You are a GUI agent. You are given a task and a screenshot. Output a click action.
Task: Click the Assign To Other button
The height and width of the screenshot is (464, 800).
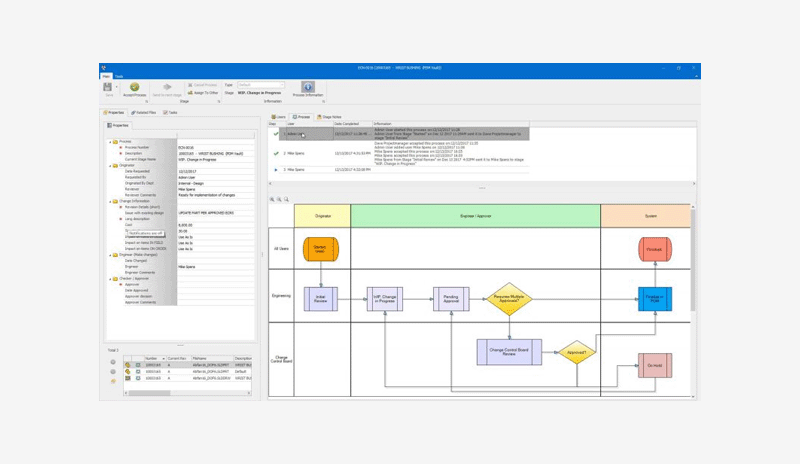point(202,92)
